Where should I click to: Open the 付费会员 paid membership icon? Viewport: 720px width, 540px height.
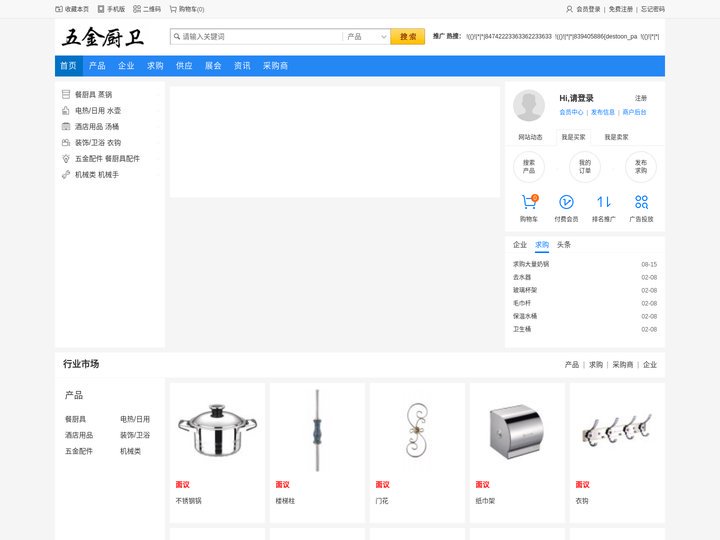pos(566,202)
